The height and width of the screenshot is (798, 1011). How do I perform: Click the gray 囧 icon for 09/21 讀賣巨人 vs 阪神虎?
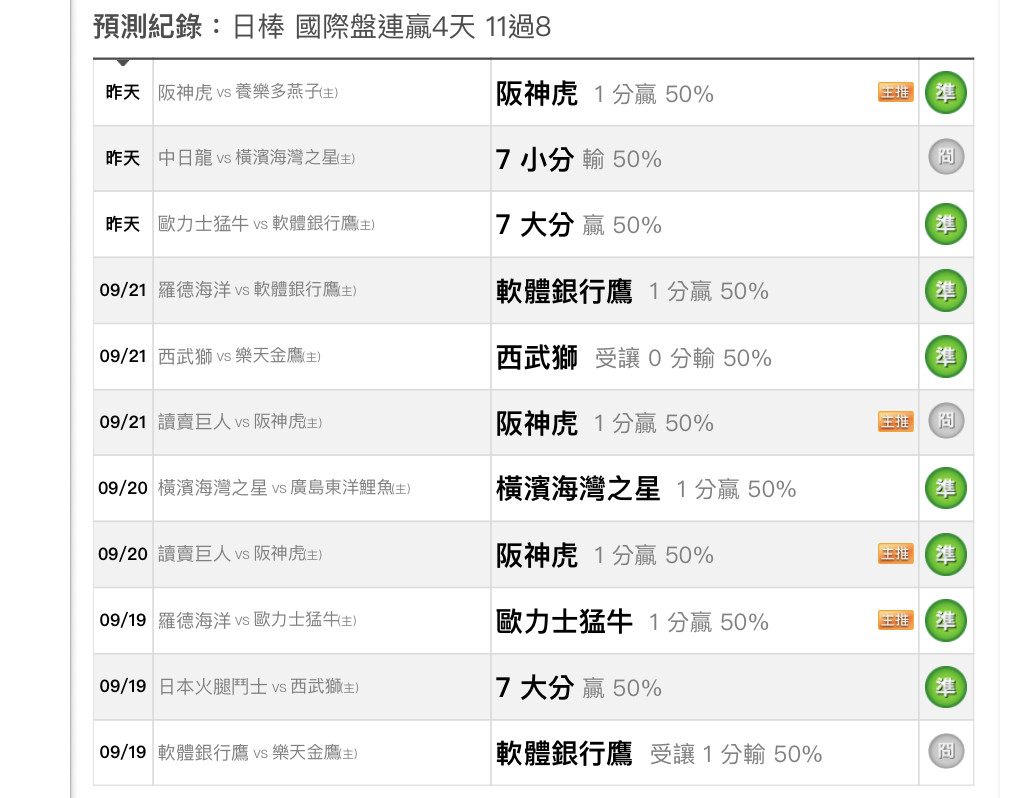[946, 421]
